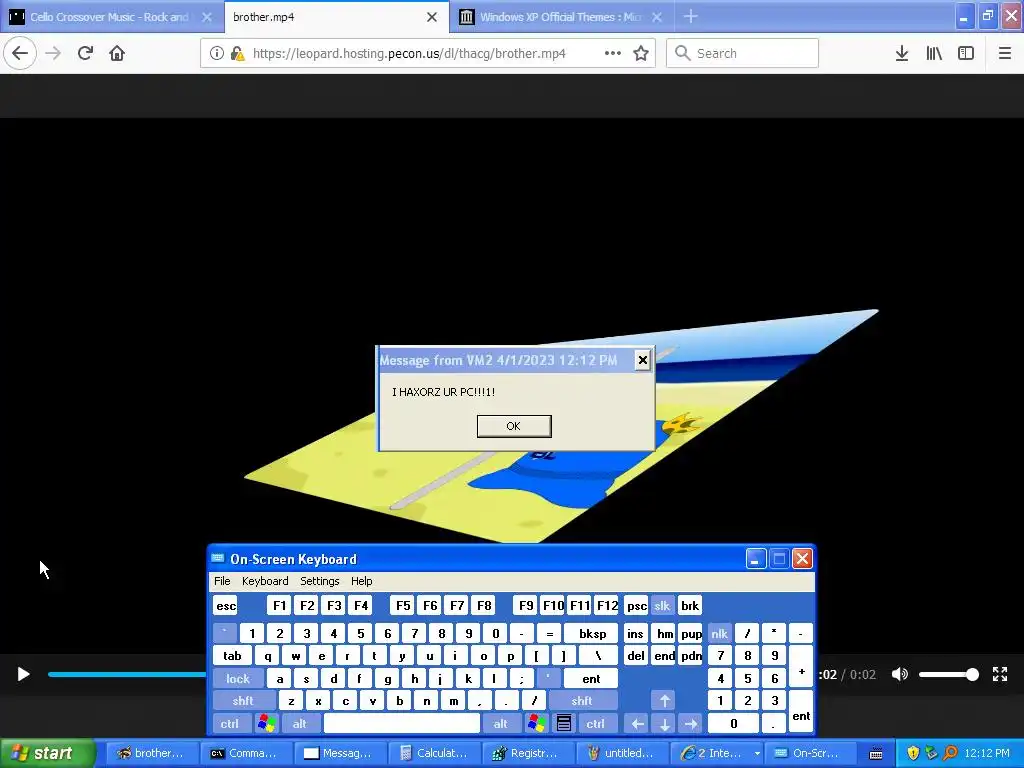
Task: Toggle the right alt key
Action: [x=500, y=724]
